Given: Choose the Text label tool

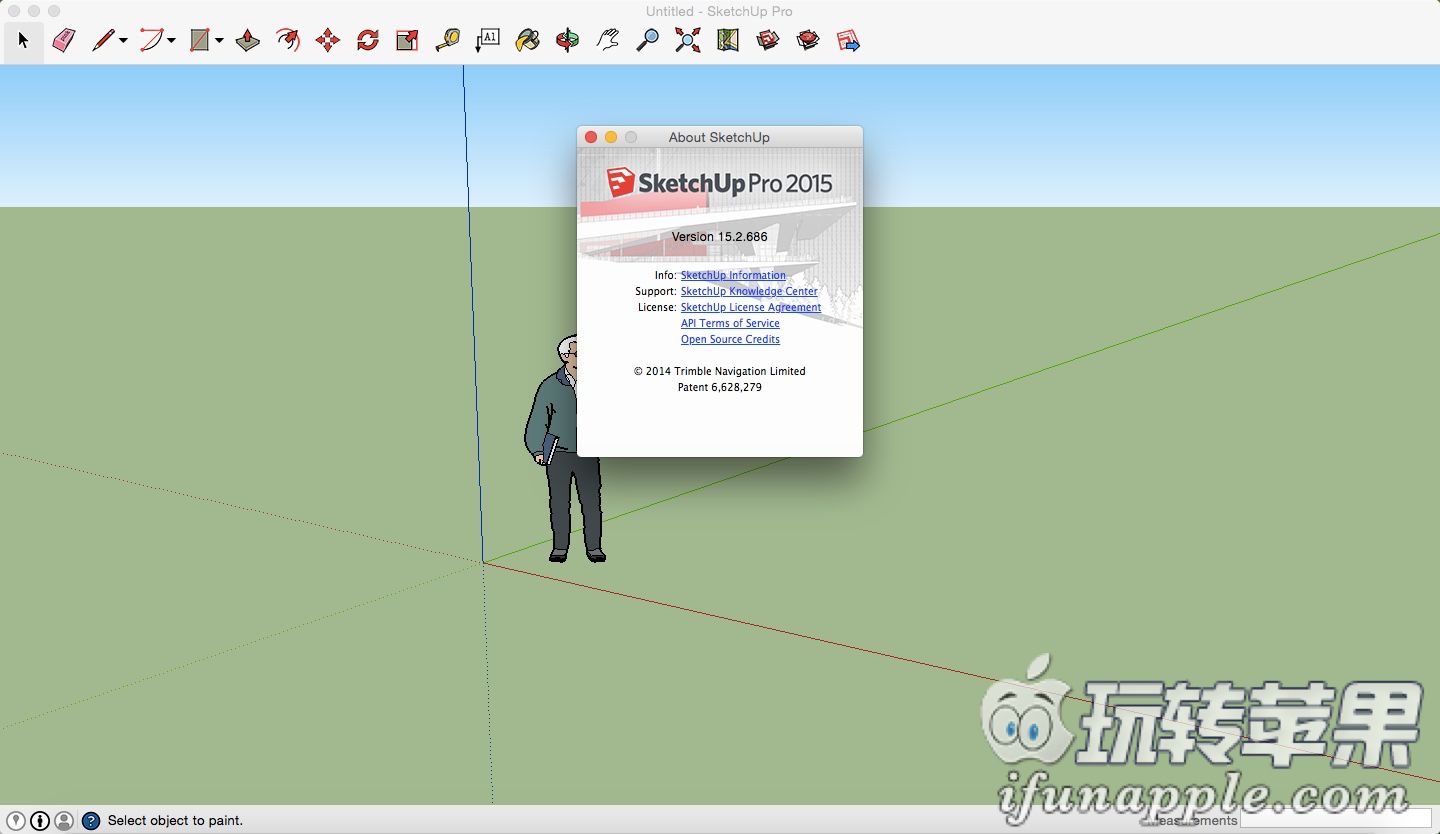Looking at the screenshot, I should click(487, 41).
